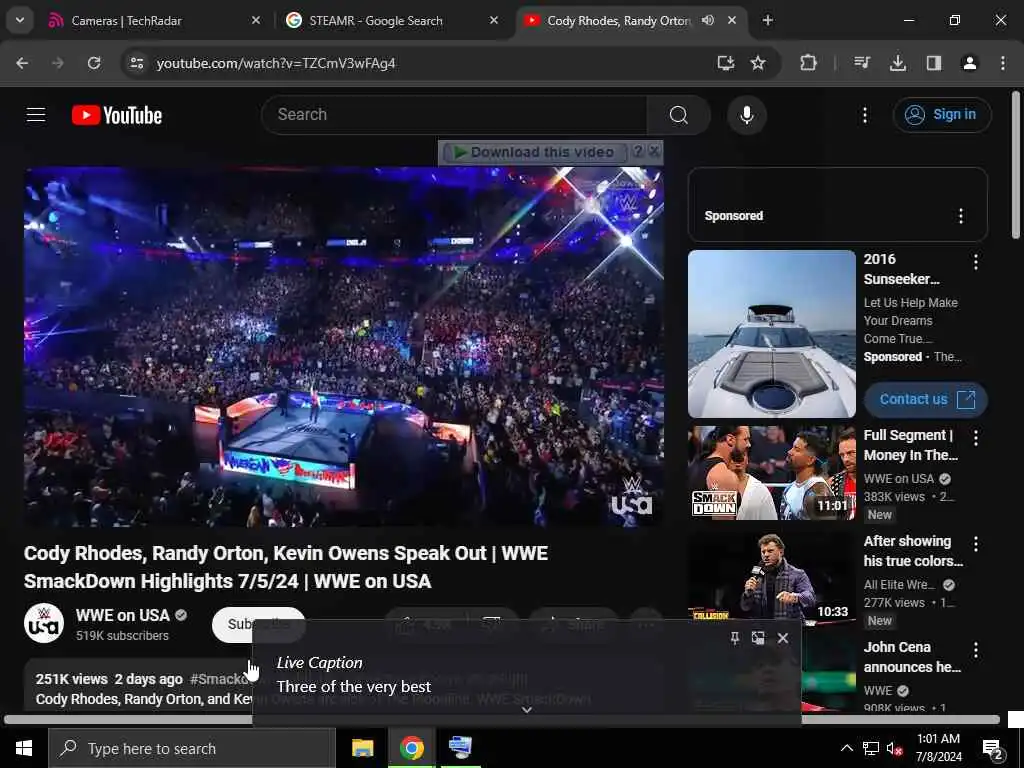Close the Cameras | TechRadar tab
The width and height of the screenshot is (1024, 768).
(x=256, y=20)
